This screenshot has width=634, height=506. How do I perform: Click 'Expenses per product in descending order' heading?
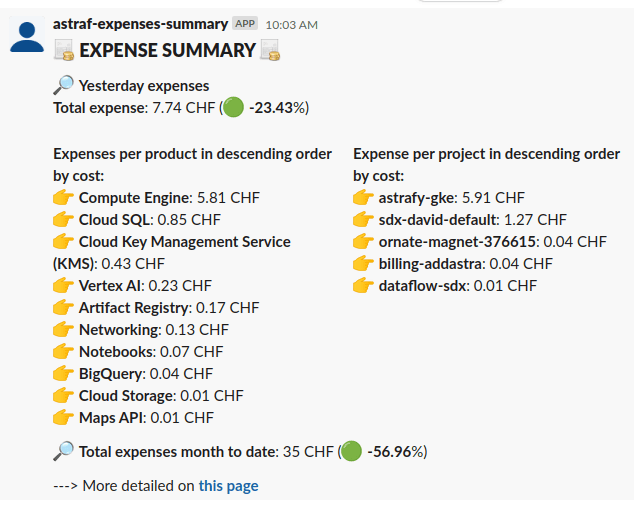click(x=192, y=165)
